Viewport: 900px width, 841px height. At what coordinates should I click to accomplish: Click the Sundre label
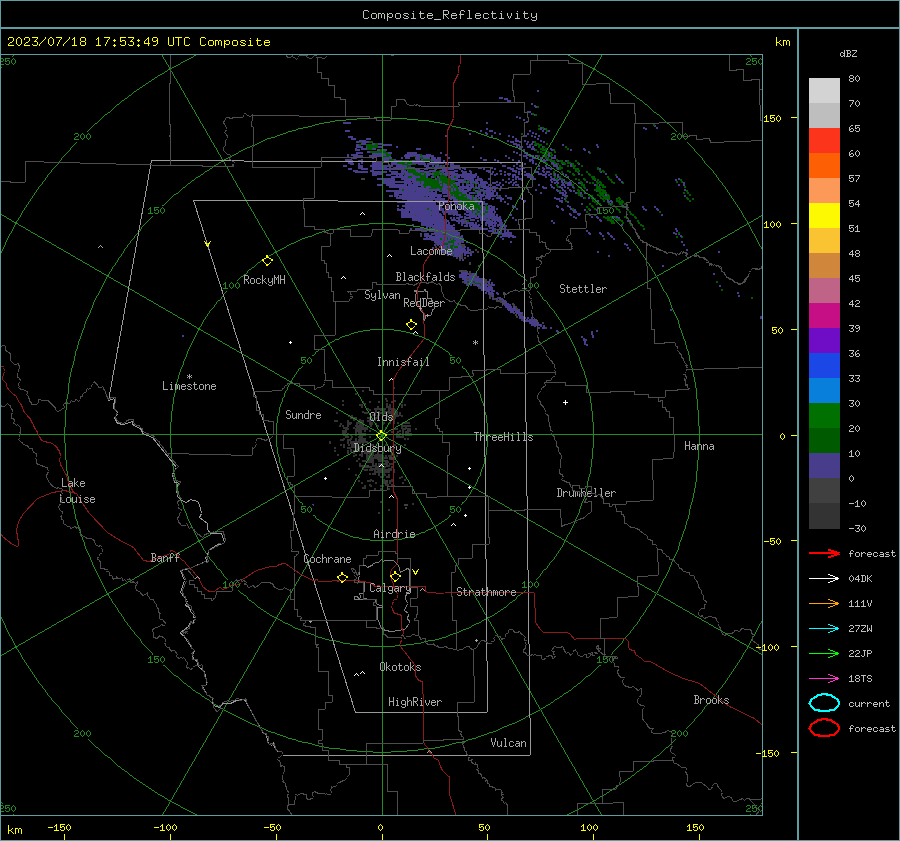[x=303, y=415]
